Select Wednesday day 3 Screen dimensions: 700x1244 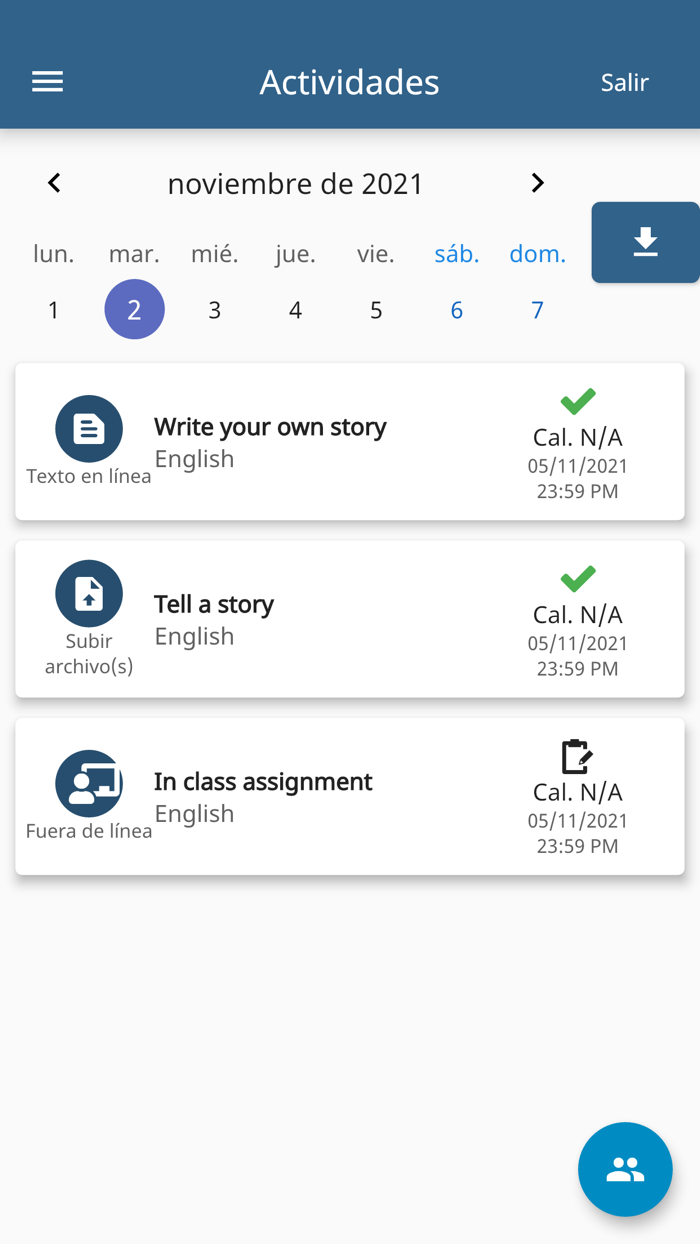pos(214,310)
